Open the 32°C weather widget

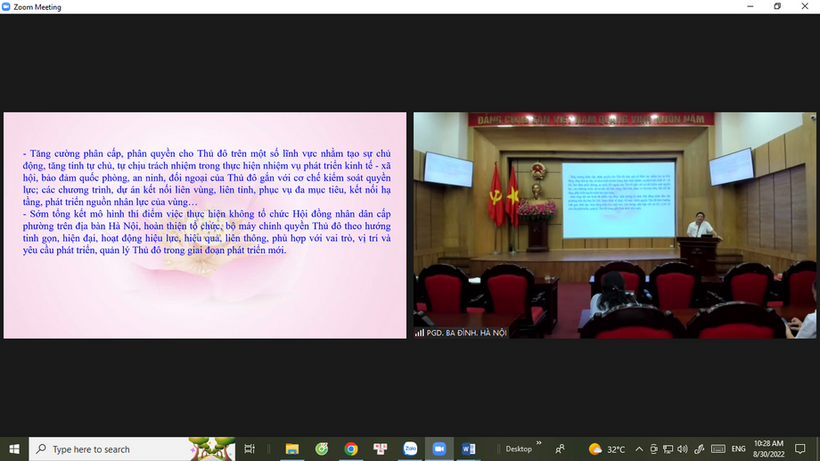pyautogui.click(x=608, y=449)
